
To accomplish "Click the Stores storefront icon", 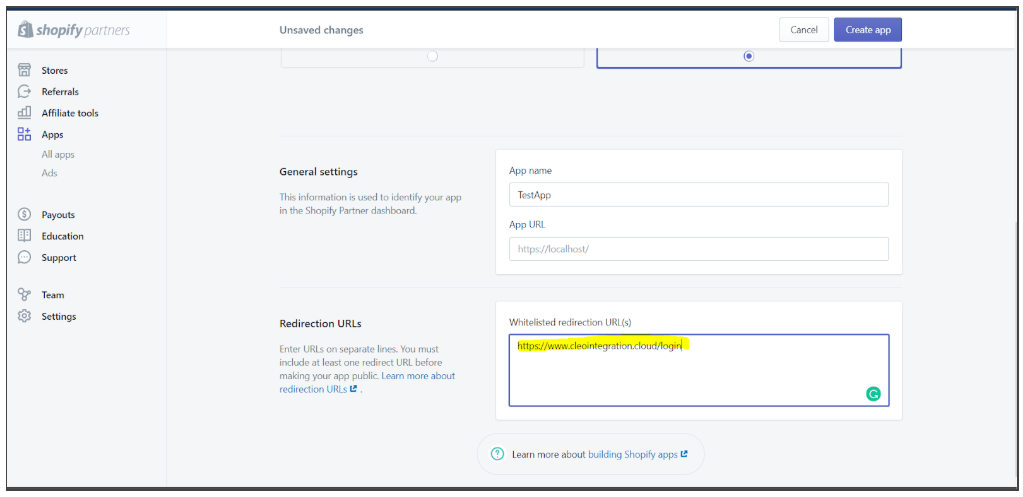I will [x=24, y=70].
